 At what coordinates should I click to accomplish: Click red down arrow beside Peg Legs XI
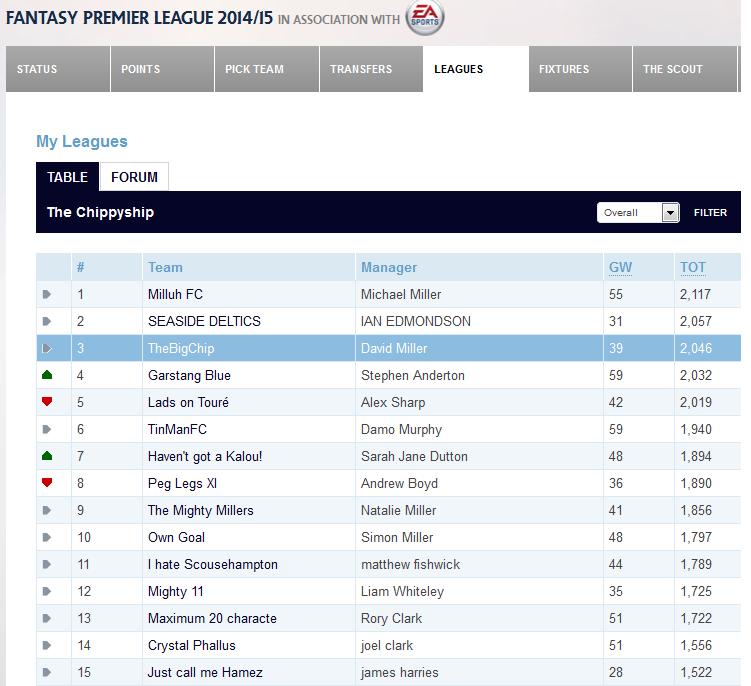pos(47,483)
